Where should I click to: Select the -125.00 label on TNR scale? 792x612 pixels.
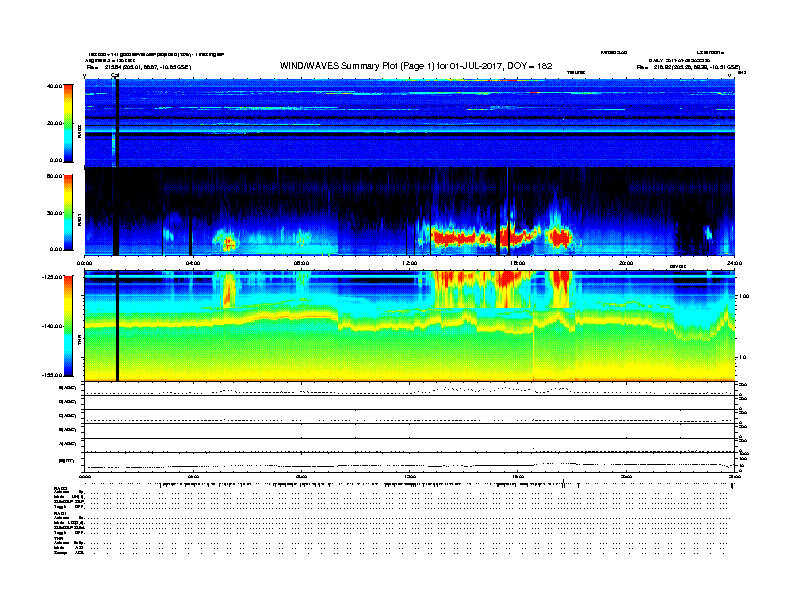pyautogui.click(x=52, y=277)
